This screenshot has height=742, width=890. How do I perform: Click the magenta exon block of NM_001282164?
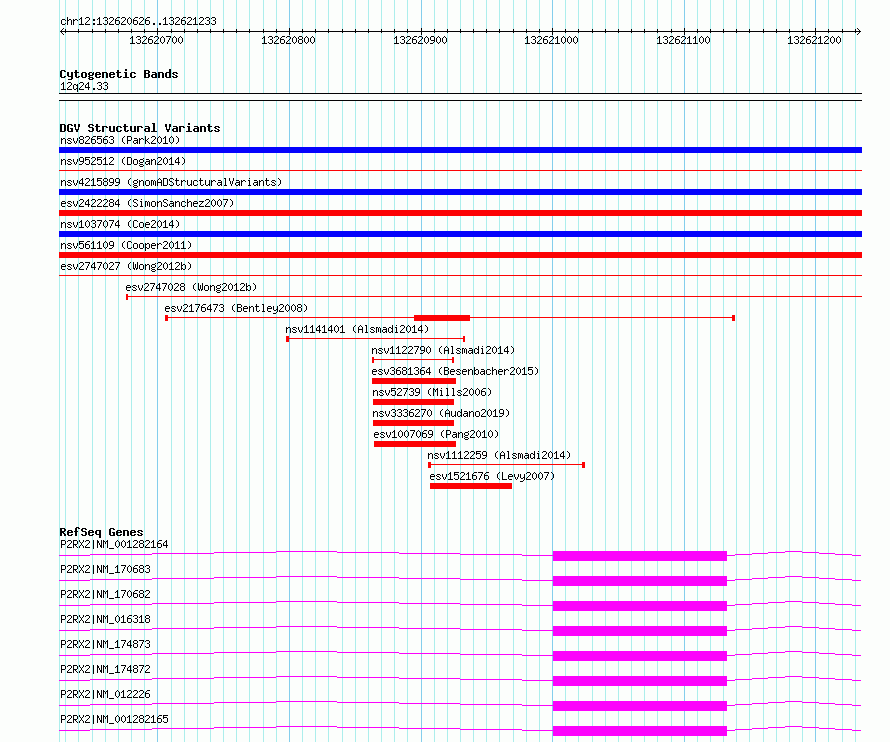640,556
